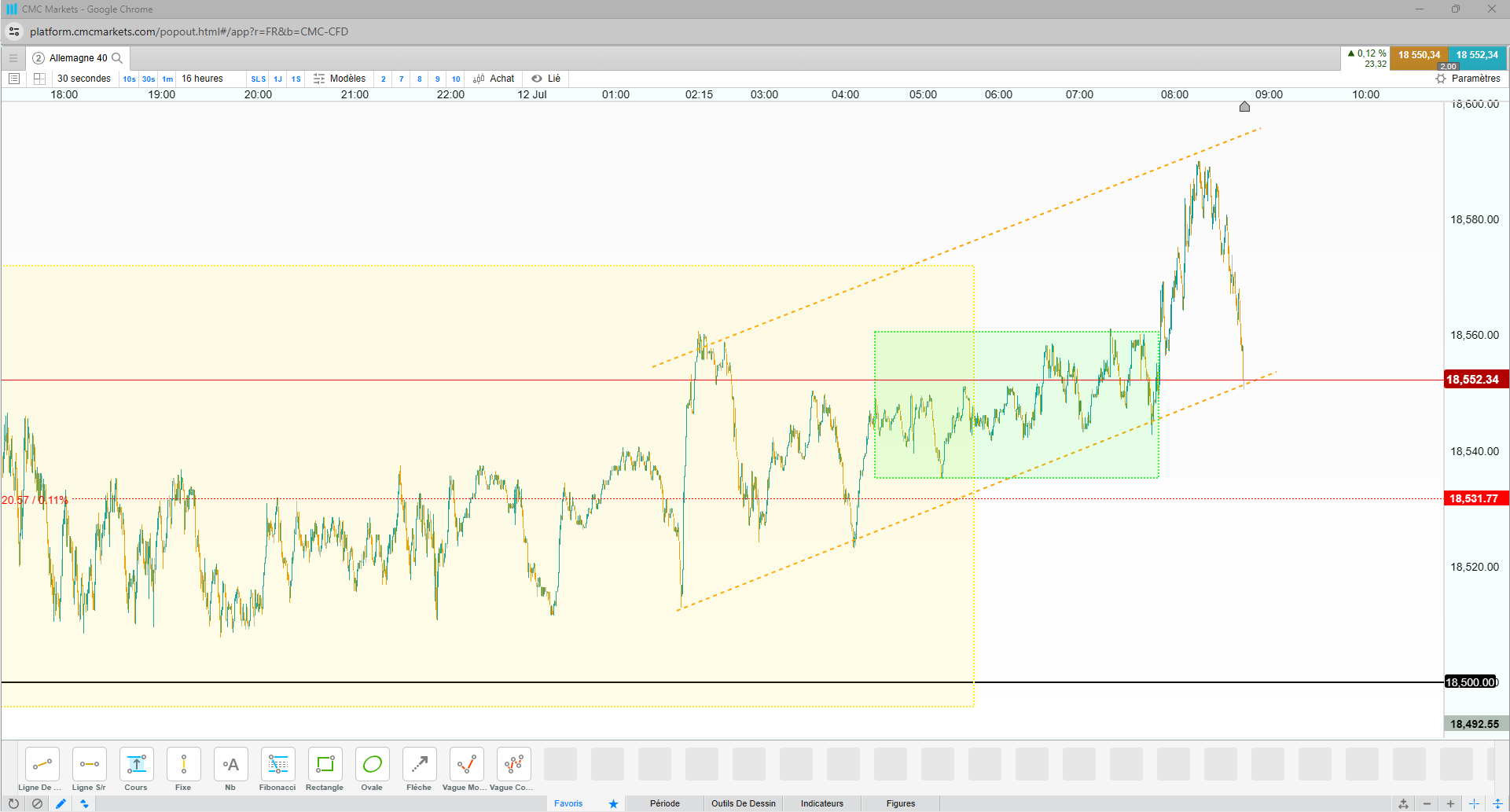Open the chart list panel icon
Viewport: 1510px width, 812px height.
point(14,79)
